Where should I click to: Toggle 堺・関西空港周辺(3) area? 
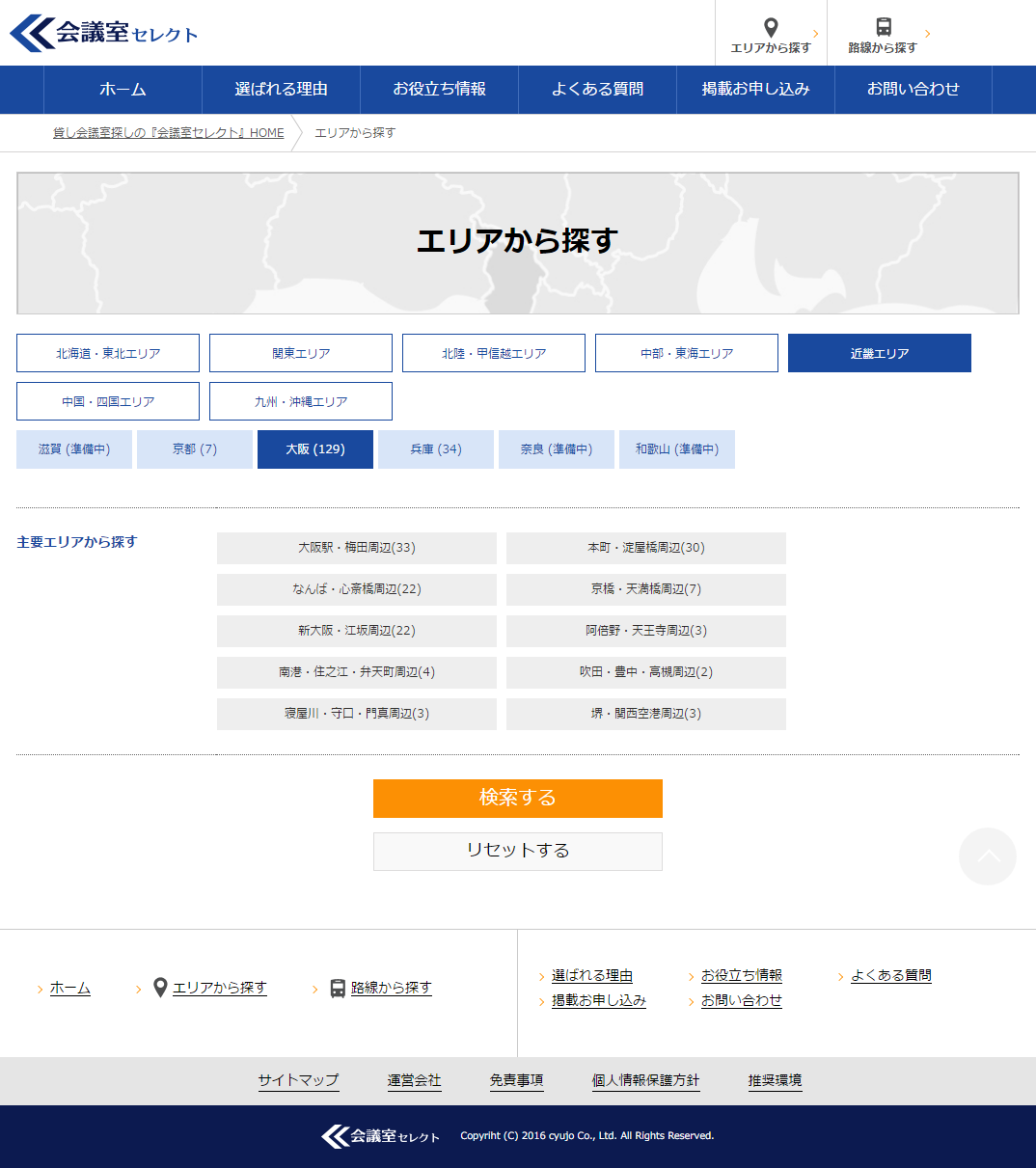click(x=646, y=714)
